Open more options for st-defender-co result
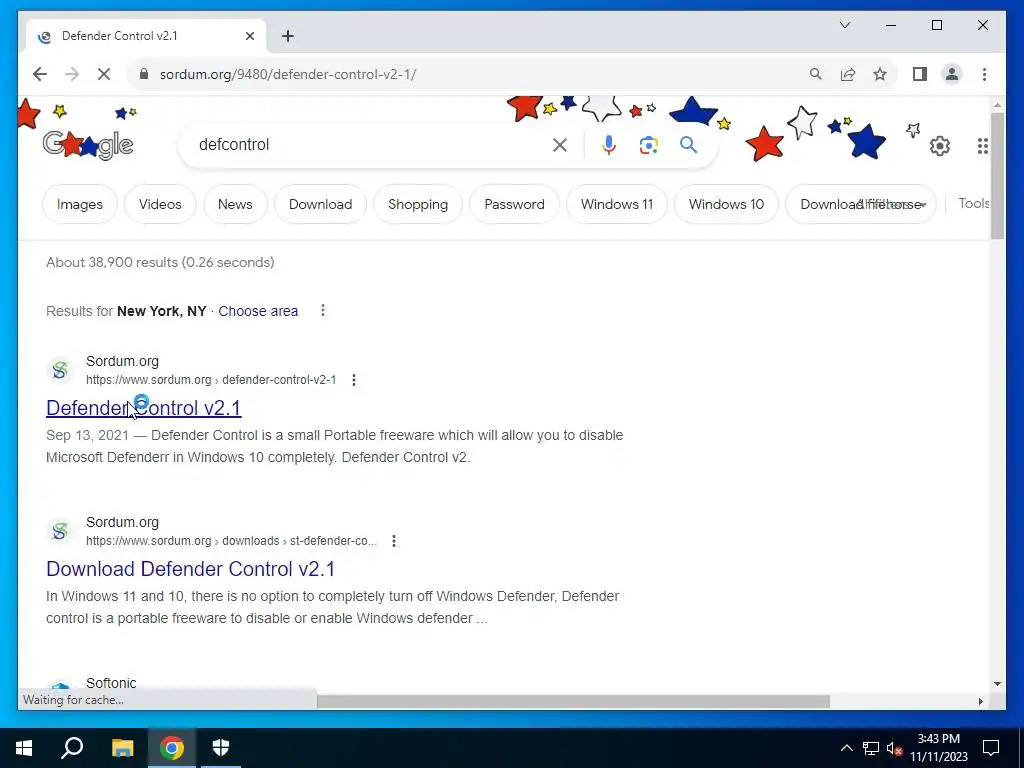The height and width of the screenshot is (768, 1024). [394, 541]
